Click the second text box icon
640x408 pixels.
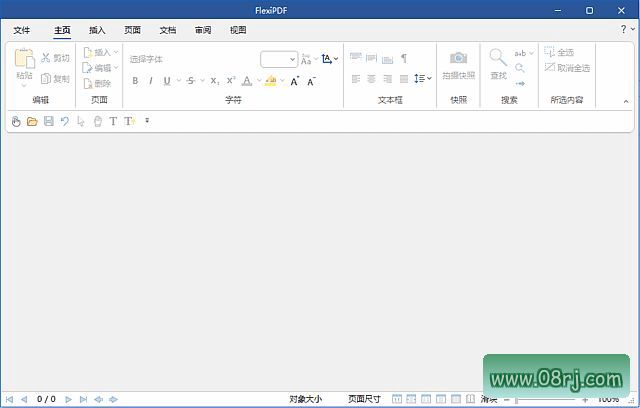[371, 58]
